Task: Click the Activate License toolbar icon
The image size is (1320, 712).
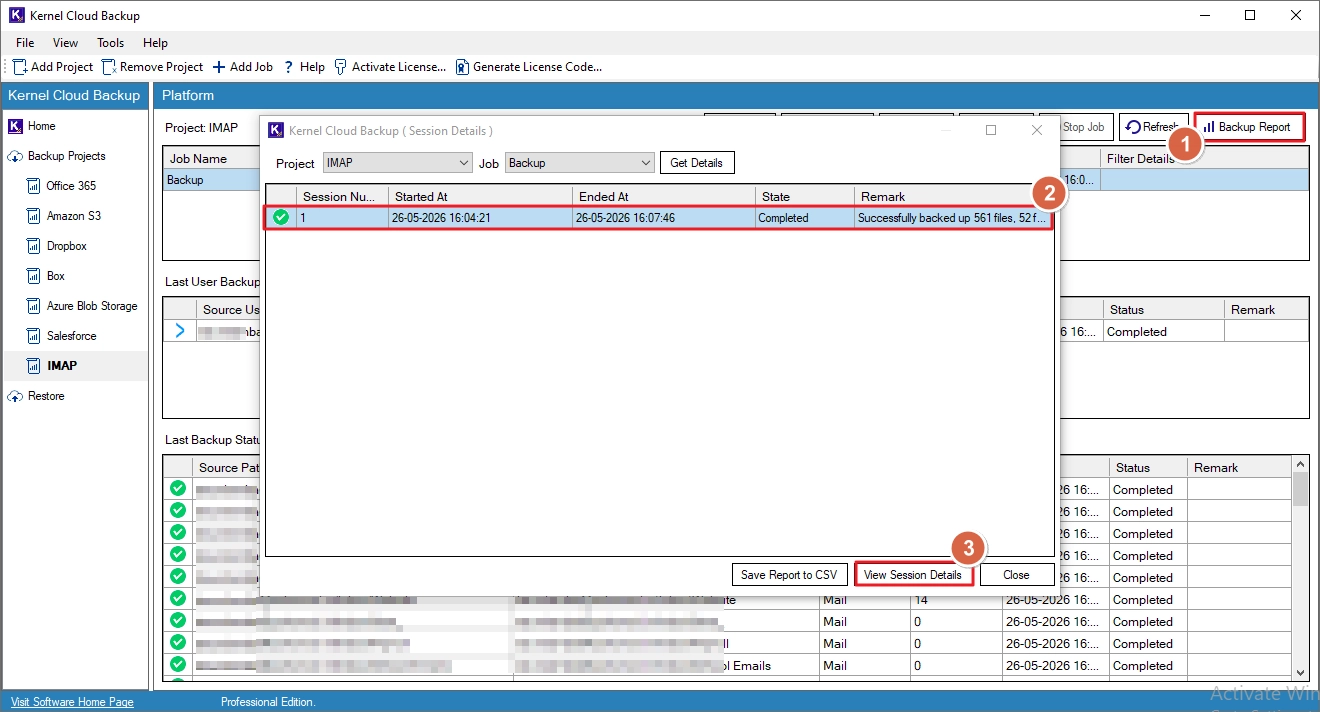Action: (341, 67)
